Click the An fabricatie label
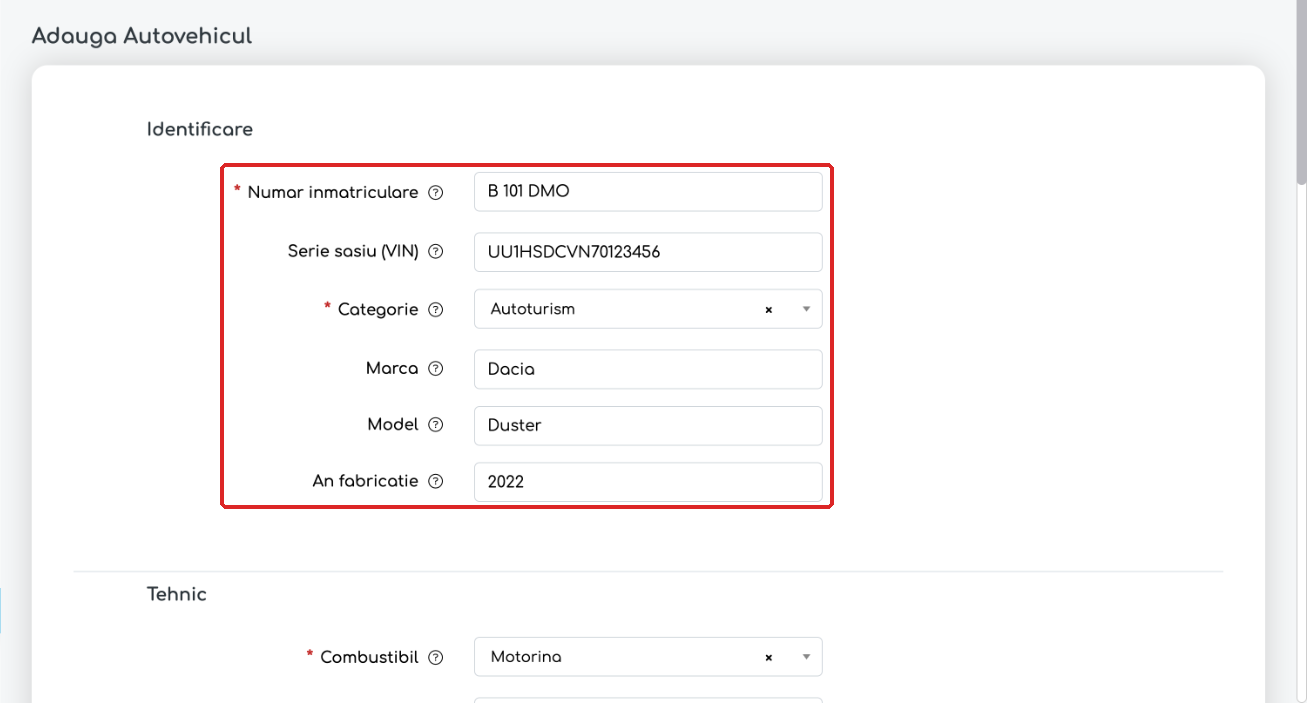 [365, 481]
